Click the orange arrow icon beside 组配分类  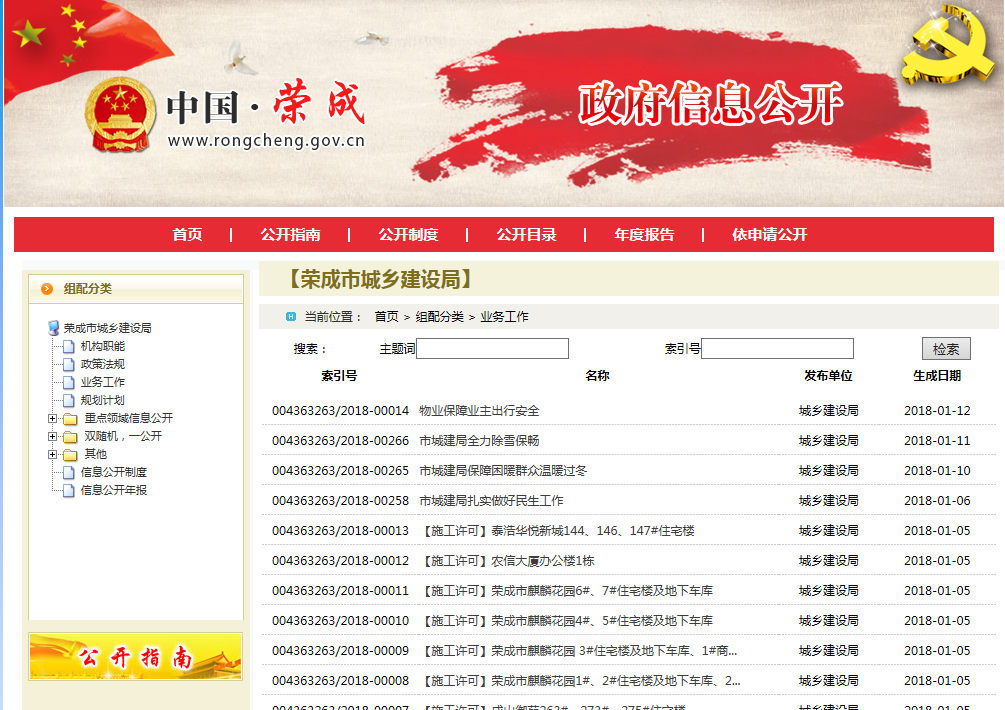[x=46, y=289]
